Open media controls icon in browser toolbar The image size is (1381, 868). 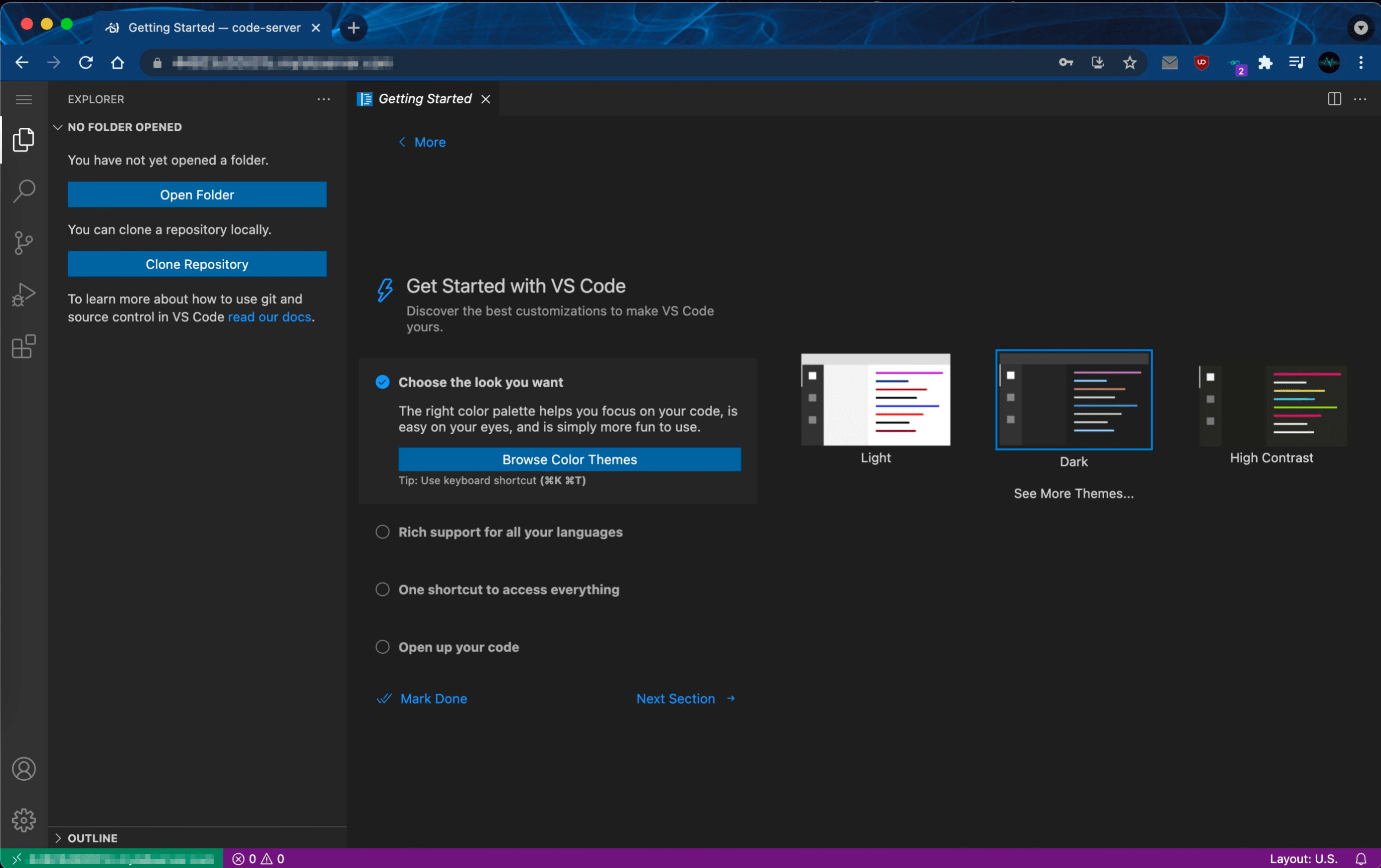tap(1297, 63)
